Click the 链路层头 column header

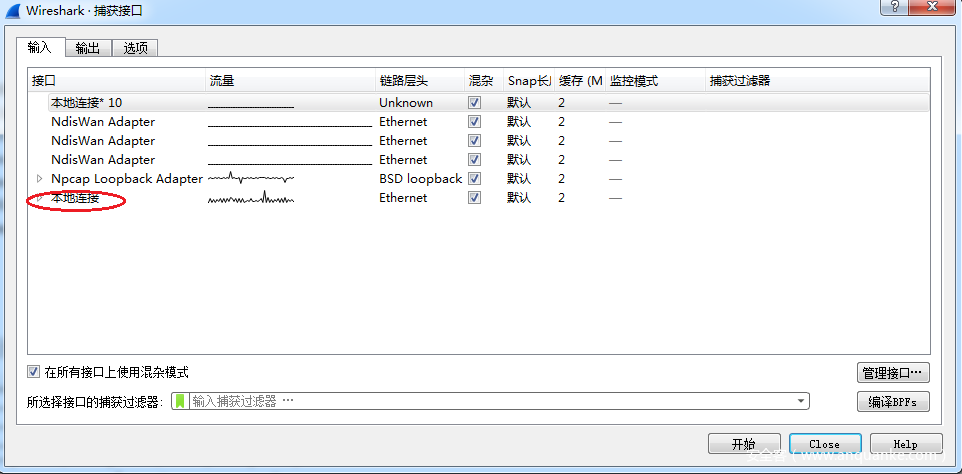click(x=420, y=80)
